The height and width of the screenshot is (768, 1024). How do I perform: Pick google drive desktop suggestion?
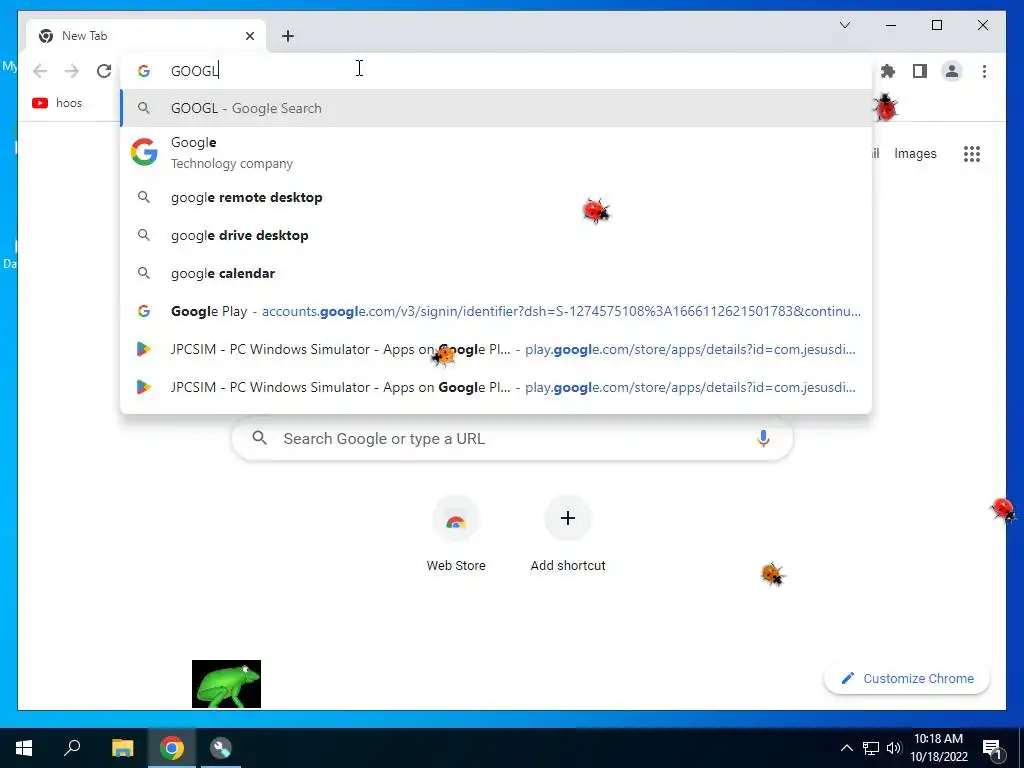pyautogui.click(x=496, y=235)
